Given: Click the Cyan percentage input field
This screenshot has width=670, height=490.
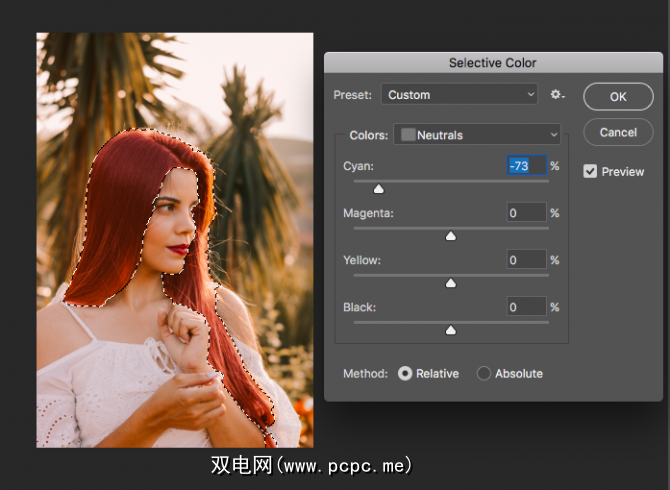Looking at the screenshot, I should [x=526, y=166].
